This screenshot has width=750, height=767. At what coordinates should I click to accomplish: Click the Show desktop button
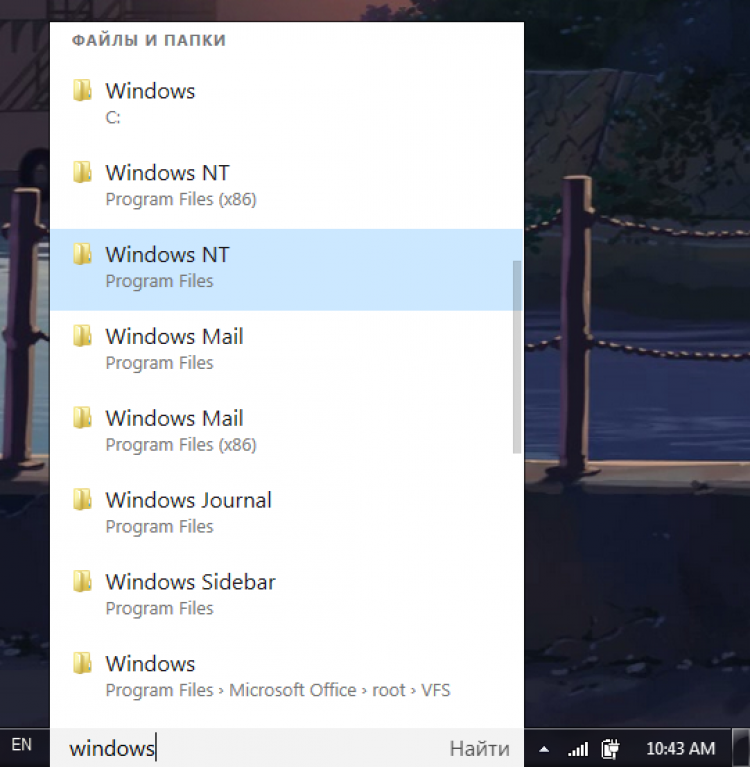(x=741, y=748)
